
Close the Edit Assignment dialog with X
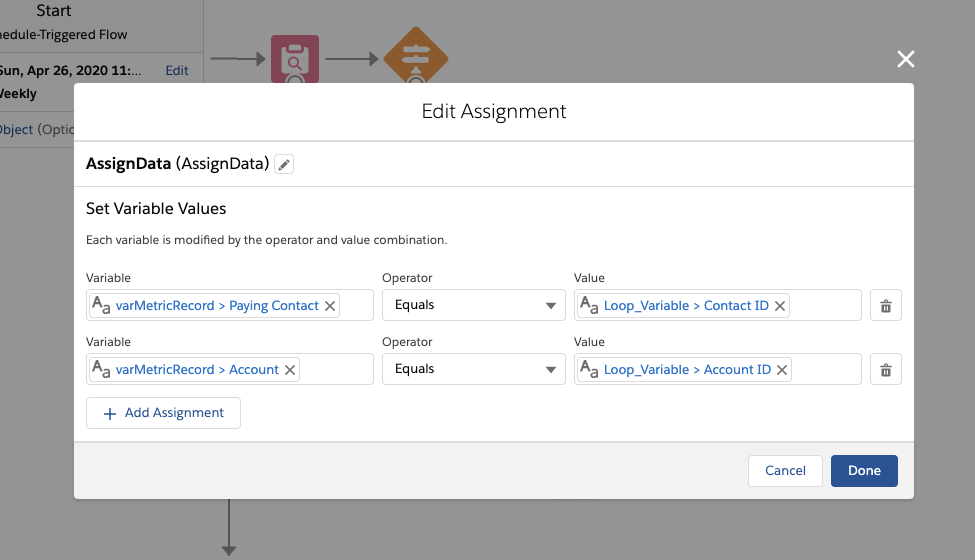(x=906, y=60)
